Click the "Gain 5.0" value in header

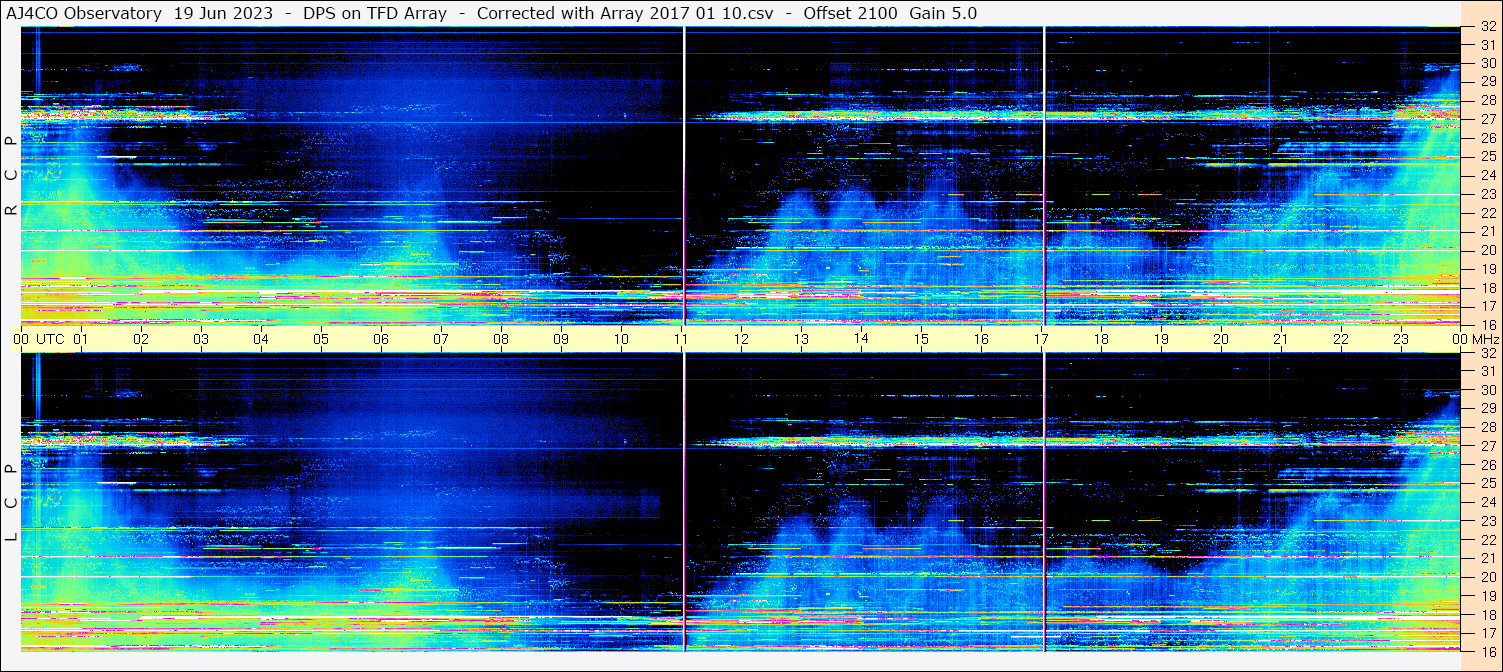point(943,13)
